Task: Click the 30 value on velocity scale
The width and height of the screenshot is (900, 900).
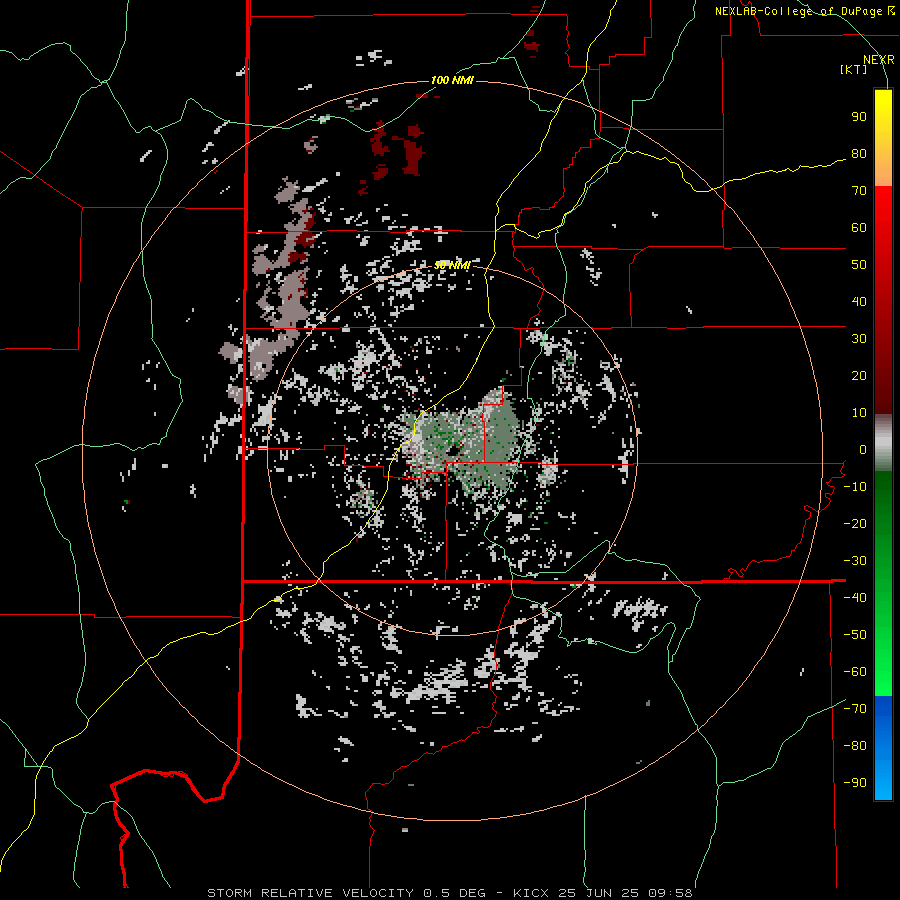Action: pyautogui.click(x=859, y=339)
